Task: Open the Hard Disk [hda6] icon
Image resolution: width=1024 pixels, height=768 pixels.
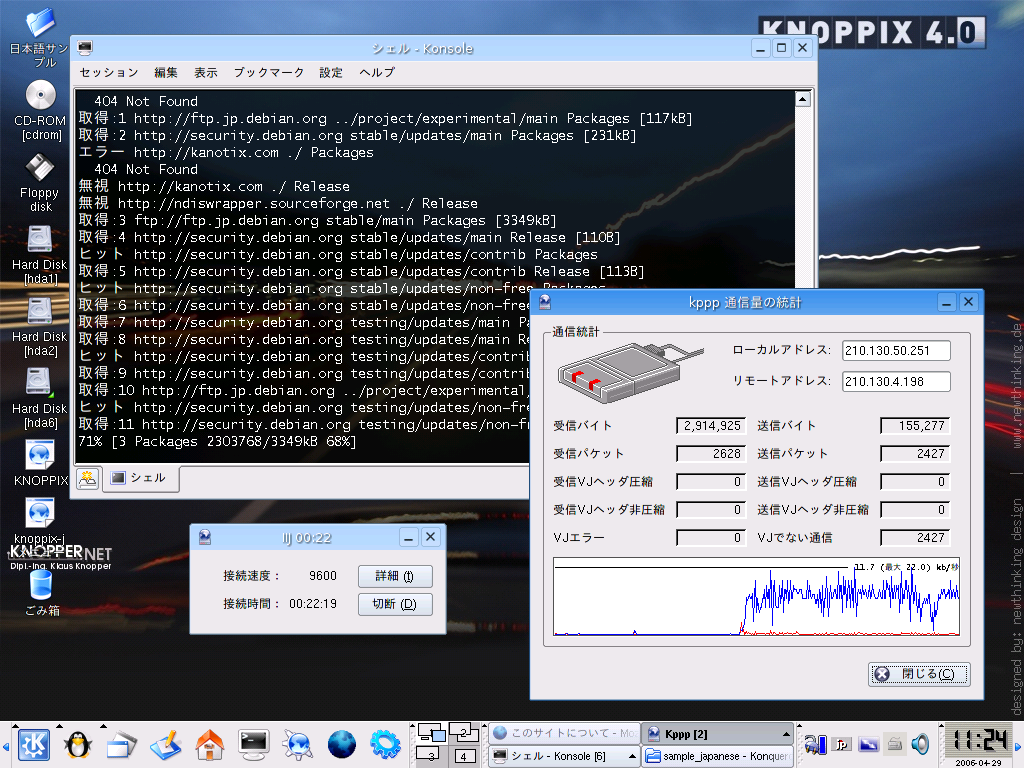Action: [x=40, y=398]
